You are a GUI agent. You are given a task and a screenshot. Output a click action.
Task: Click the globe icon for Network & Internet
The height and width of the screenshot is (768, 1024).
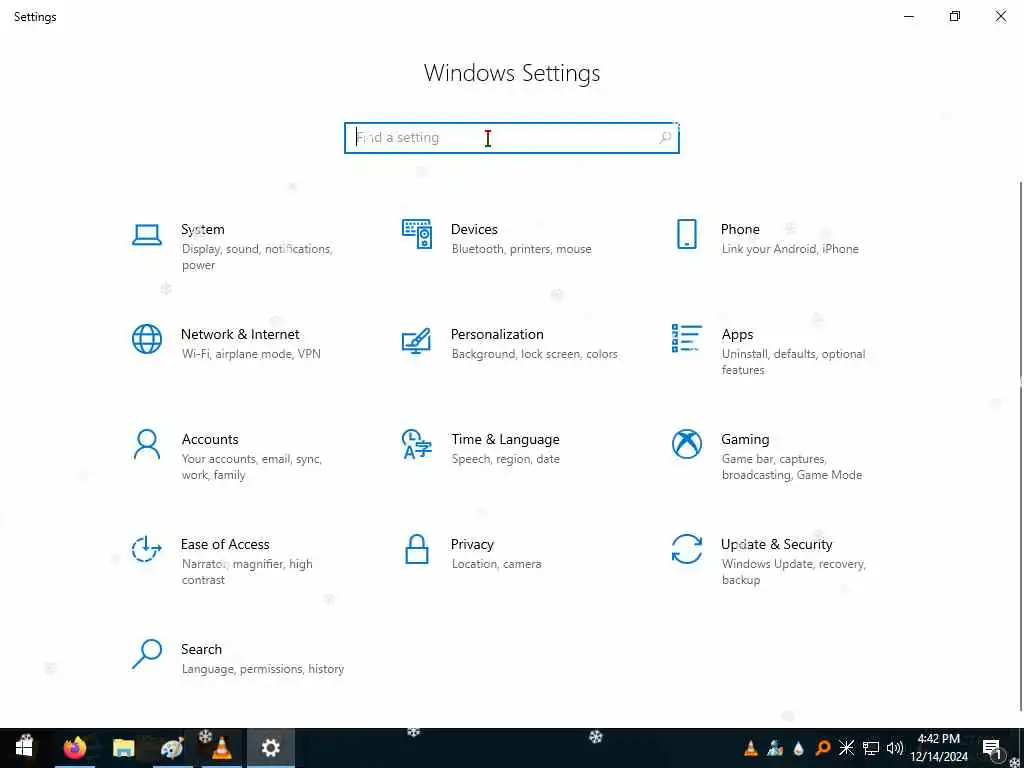tap(146, 339)
